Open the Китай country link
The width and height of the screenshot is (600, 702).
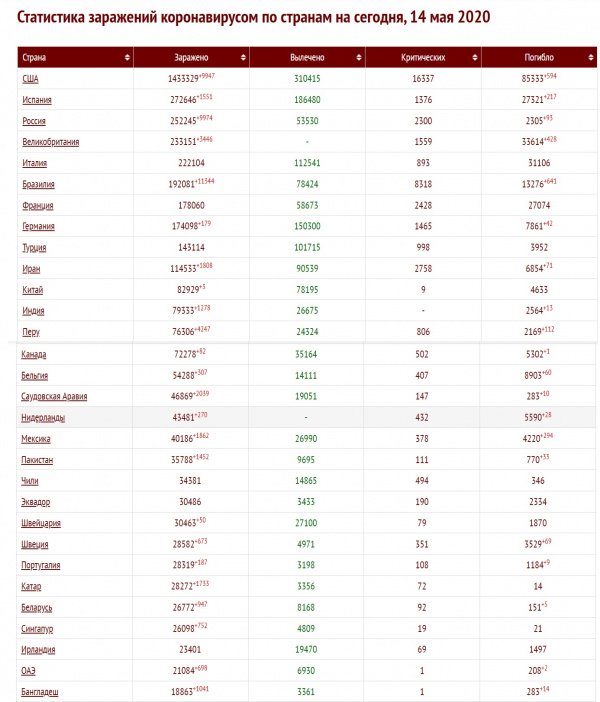[33, 289]
